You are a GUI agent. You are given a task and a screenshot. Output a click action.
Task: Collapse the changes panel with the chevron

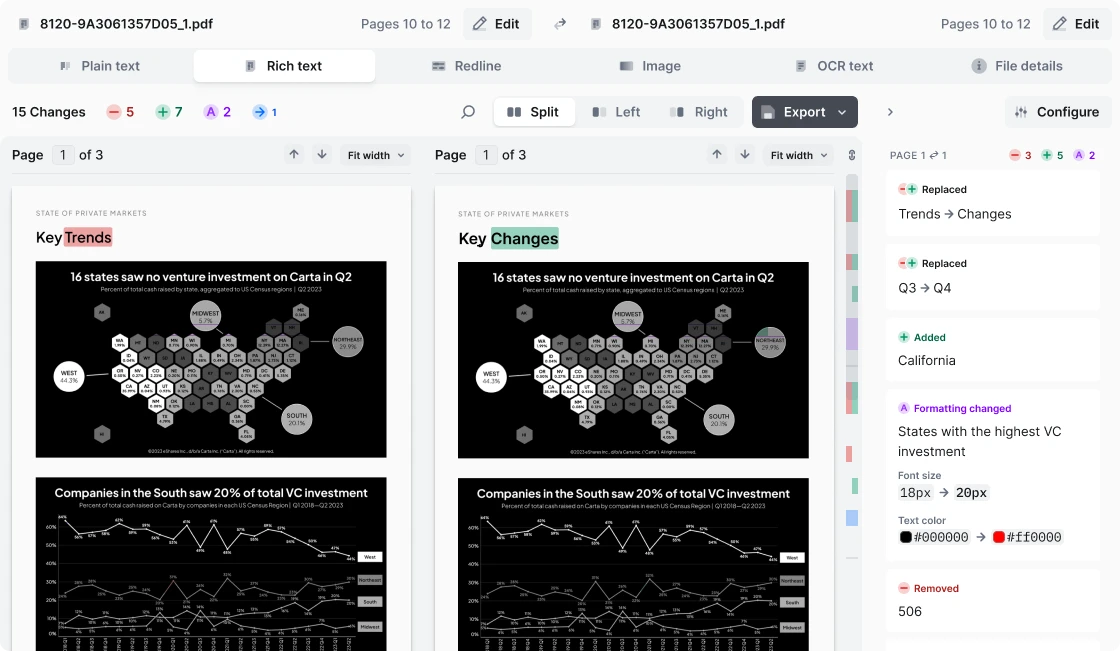(x=890, y=112)
